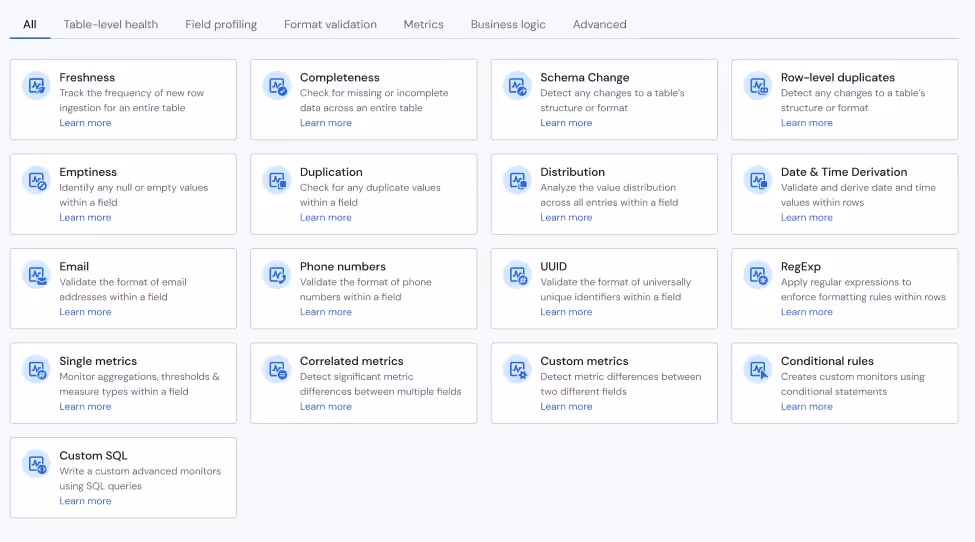Select the Distribution card title
This screenshot has width=975, height=542.
[x=572, y=172]
